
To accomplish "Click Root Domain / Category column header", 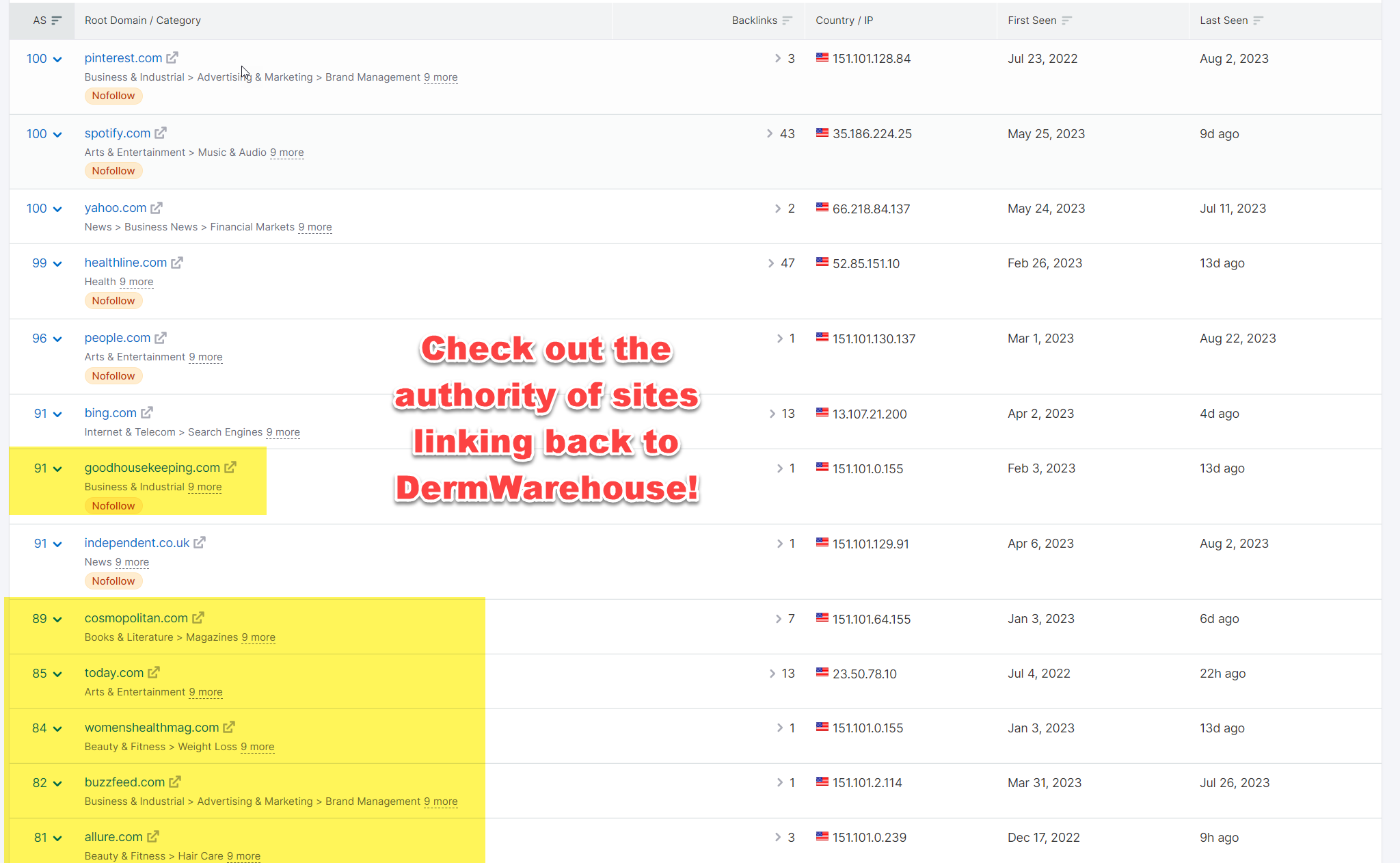I will (x=143, y=21).
